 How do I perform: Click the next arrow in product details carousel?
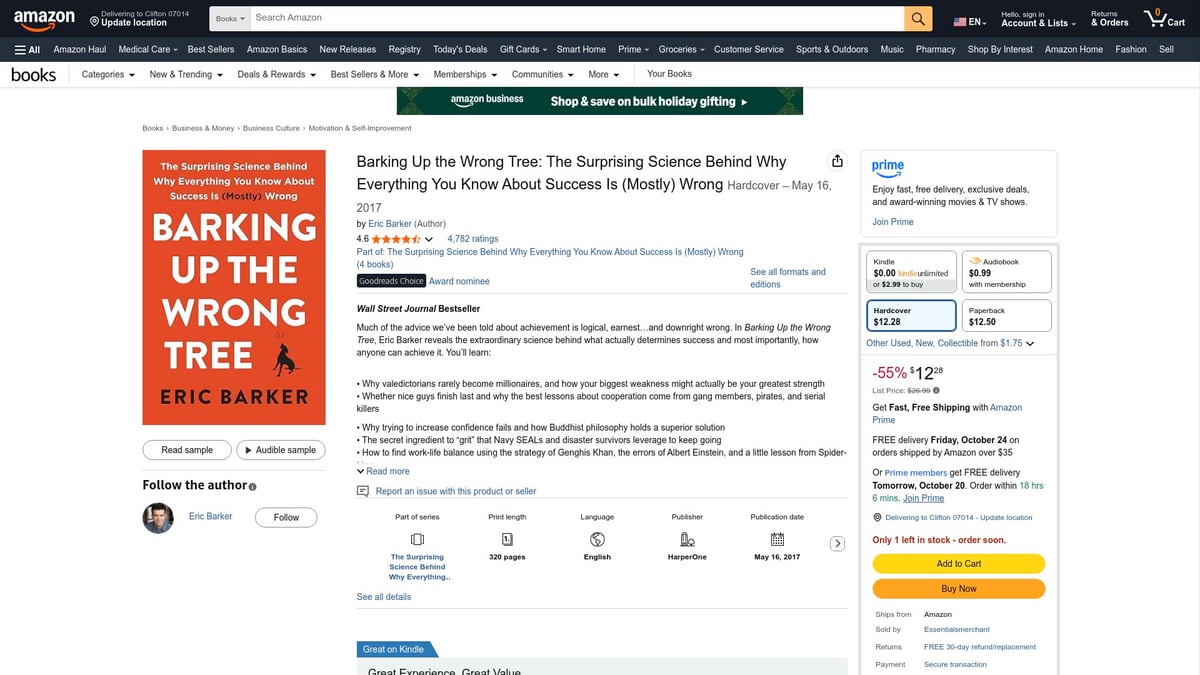point(838,543)
